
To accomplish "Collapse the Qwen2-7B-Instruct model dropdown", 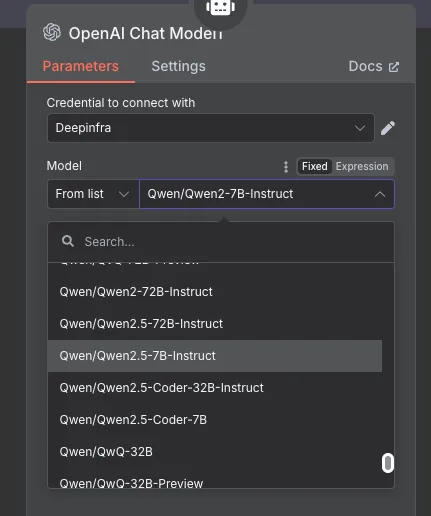I will (x=267, y=194).
